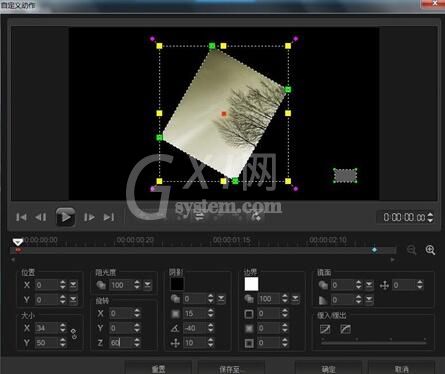Click the 保存至 (Save to) button

[x=232, y=368]
